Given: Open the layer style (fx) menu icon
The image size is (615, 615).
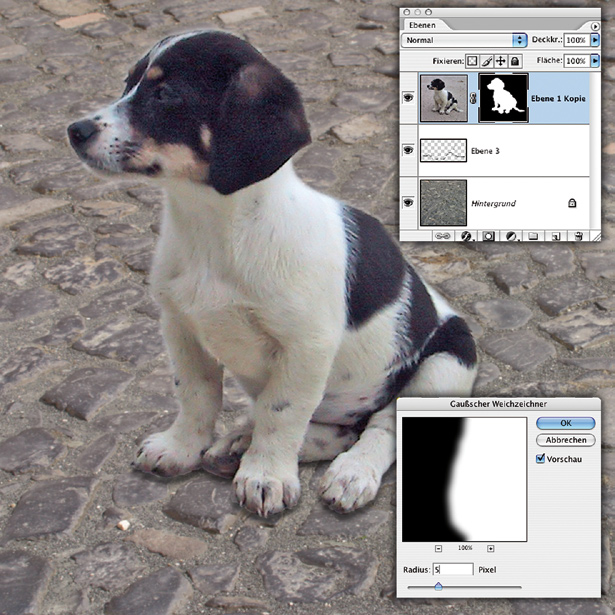Looking at the screenshot, I should tap(466, 236).
